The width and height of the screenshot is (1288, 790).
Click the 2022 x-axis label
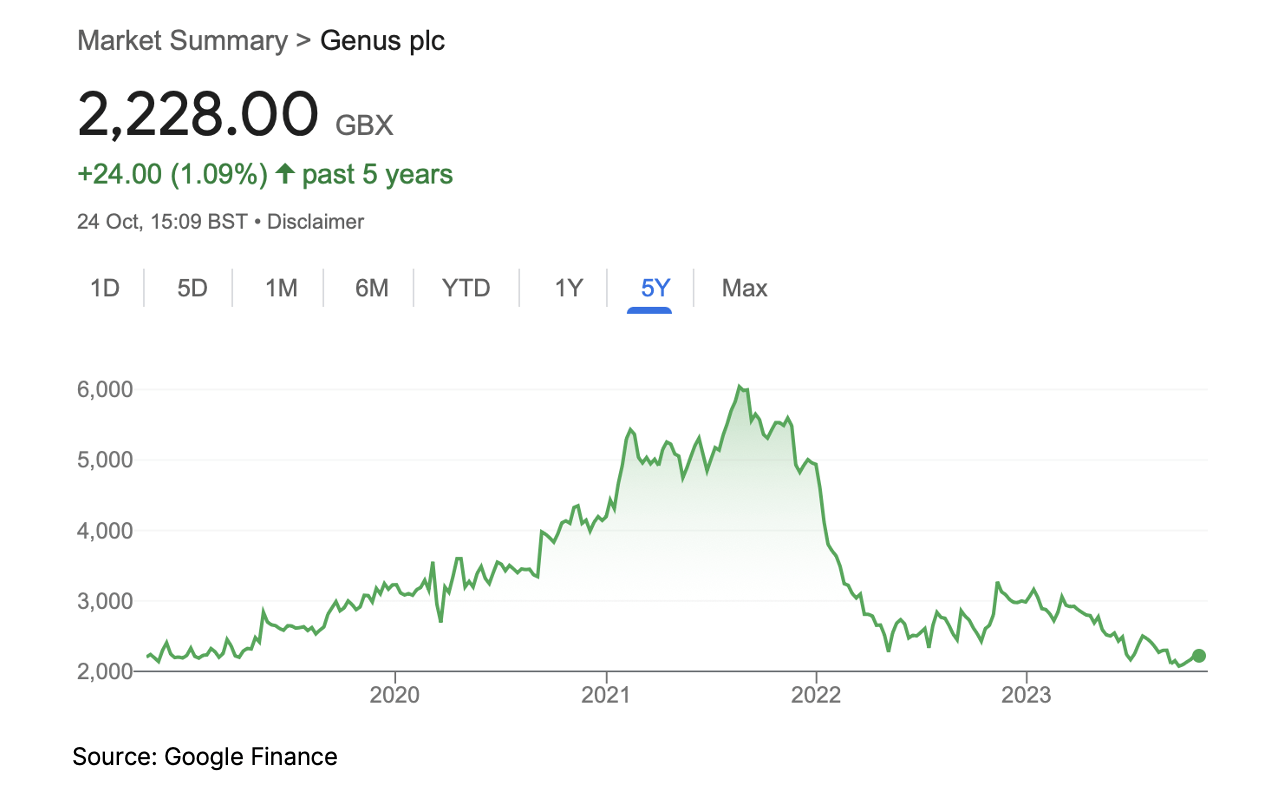tap(816, 695)
